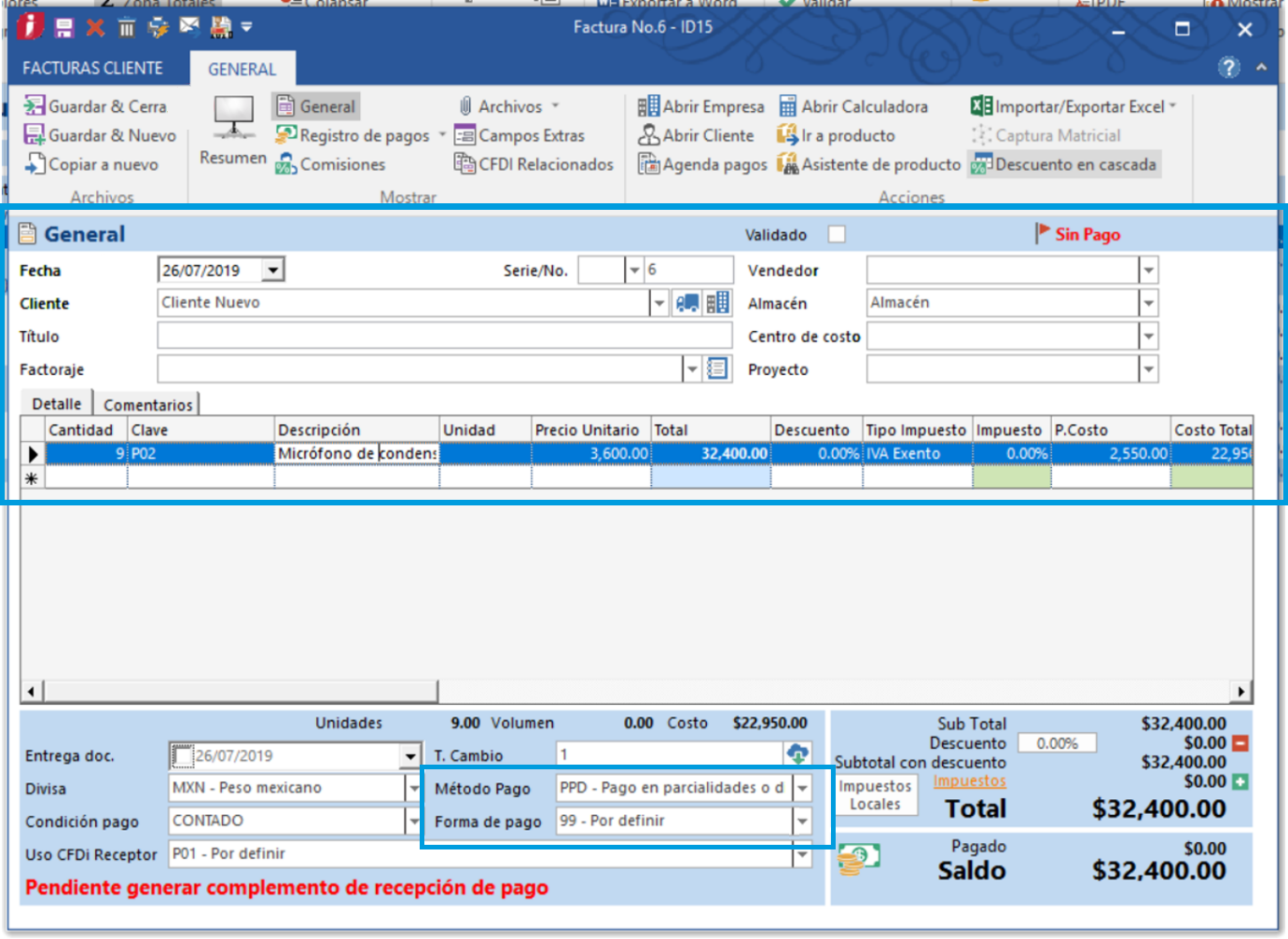Expand the Método Pago dropdown
The width and height of the screenshot is (1288, 939).
(802, 788)
